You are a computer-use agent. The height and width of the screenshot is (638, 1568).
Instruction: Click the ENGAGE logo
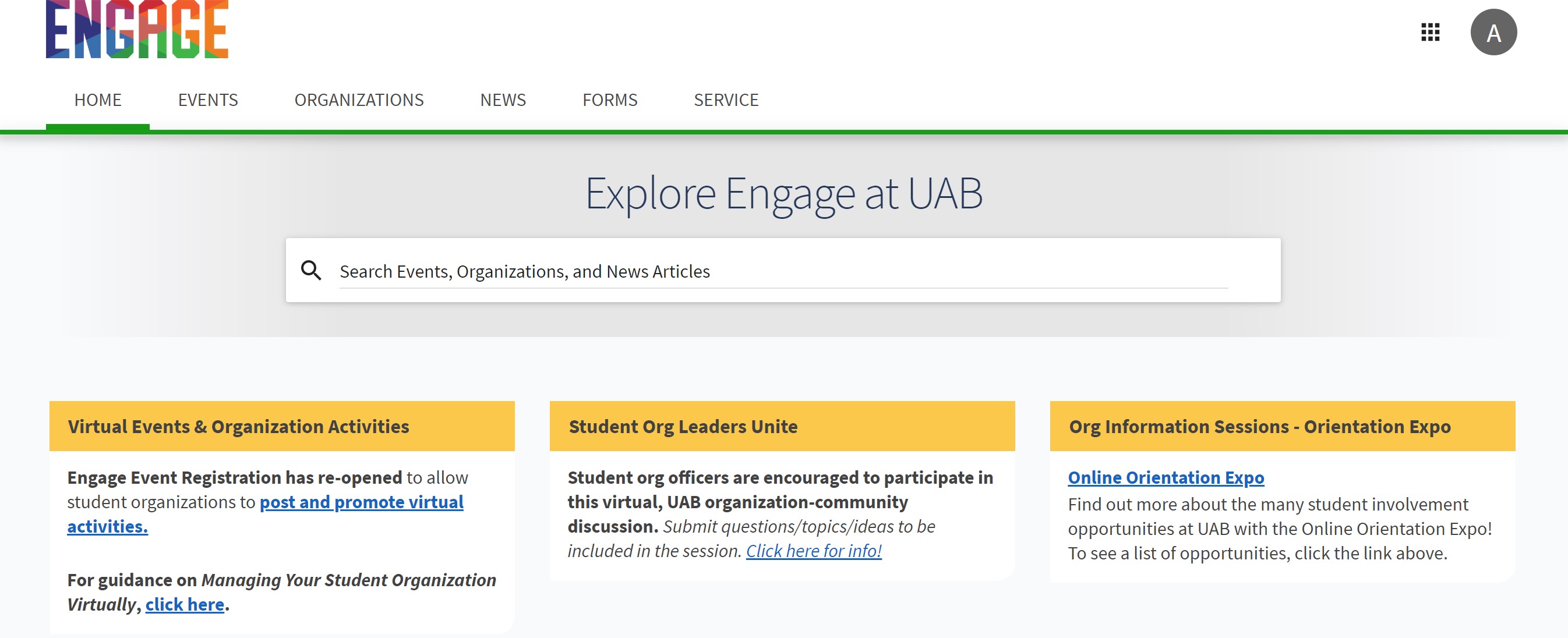pos(137,29)
